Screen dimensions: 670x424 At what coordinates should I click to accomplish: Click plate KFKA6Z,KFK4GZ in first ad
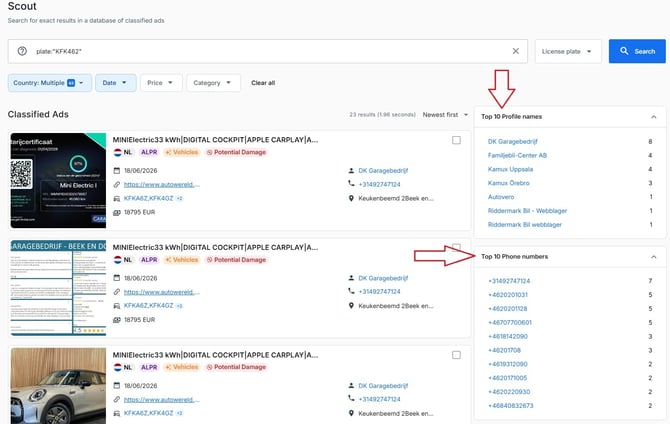148,198
